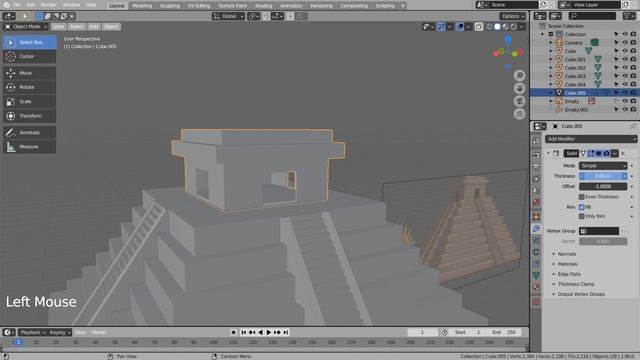This screenshot has width=640, height=360.
Task: Jump to the timeline start frame
Action: click(x=243, y=332)
